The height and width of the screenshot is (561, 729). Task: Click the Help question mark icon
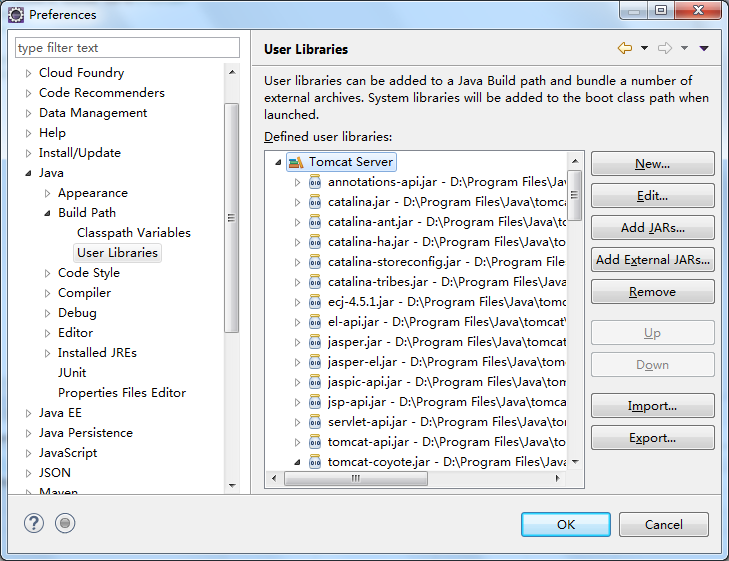(34, 523)
